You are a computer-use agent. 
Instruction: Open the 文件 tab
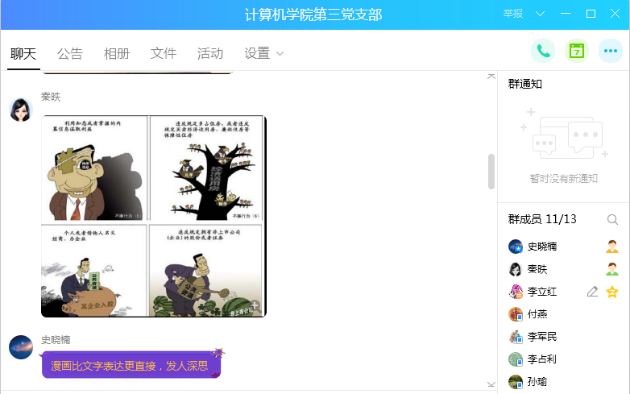click(163, 53)
